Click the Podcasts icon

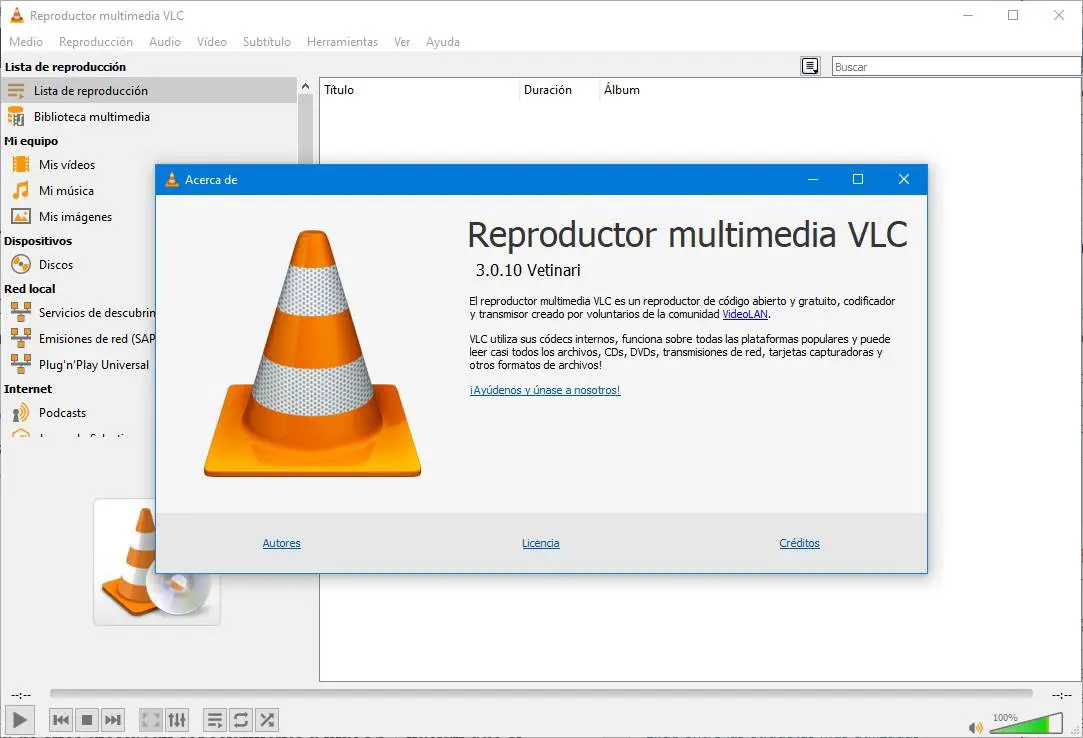21,413
